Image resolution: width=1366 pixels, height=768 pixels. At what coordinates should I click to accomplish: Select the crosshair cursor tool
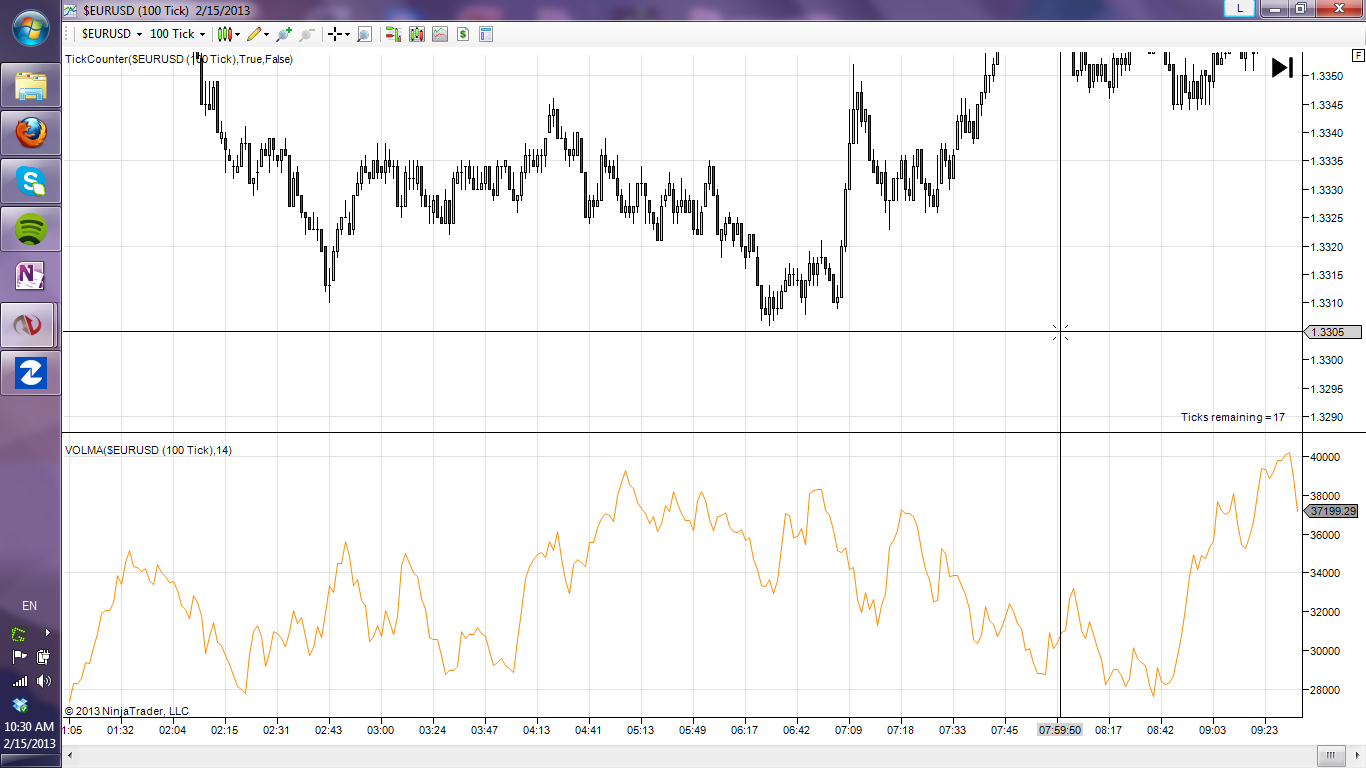click(x=335, y=34)
